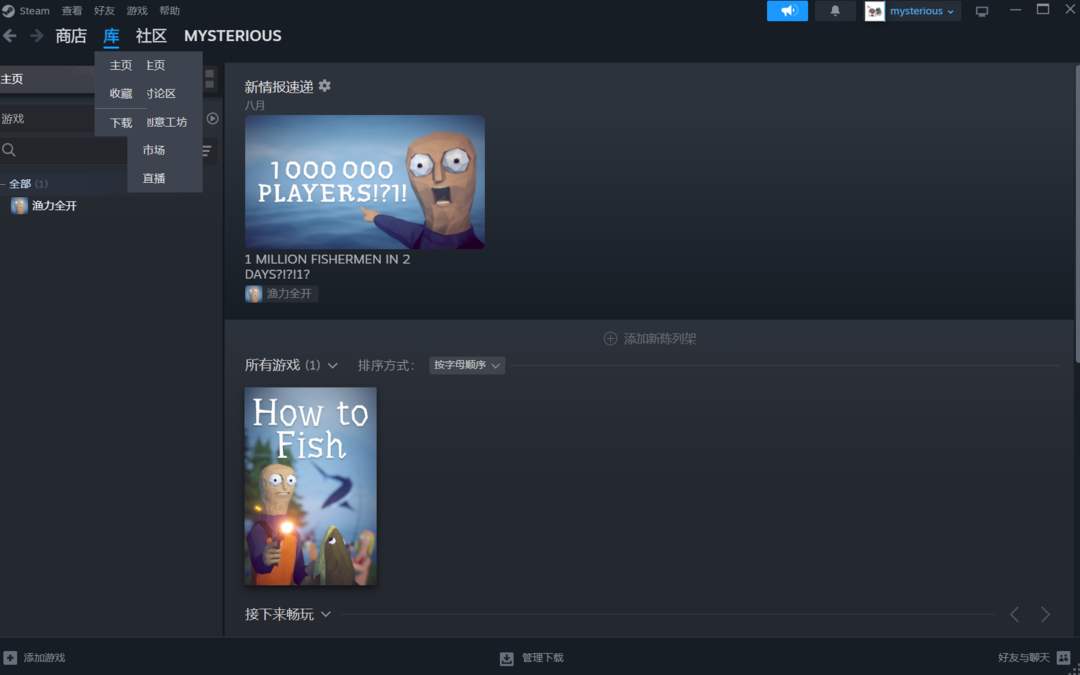Open the 游戏 filter dropdown in the sidebar
Viewport: 1080px width, 675px height.
[x=47, y=118]
